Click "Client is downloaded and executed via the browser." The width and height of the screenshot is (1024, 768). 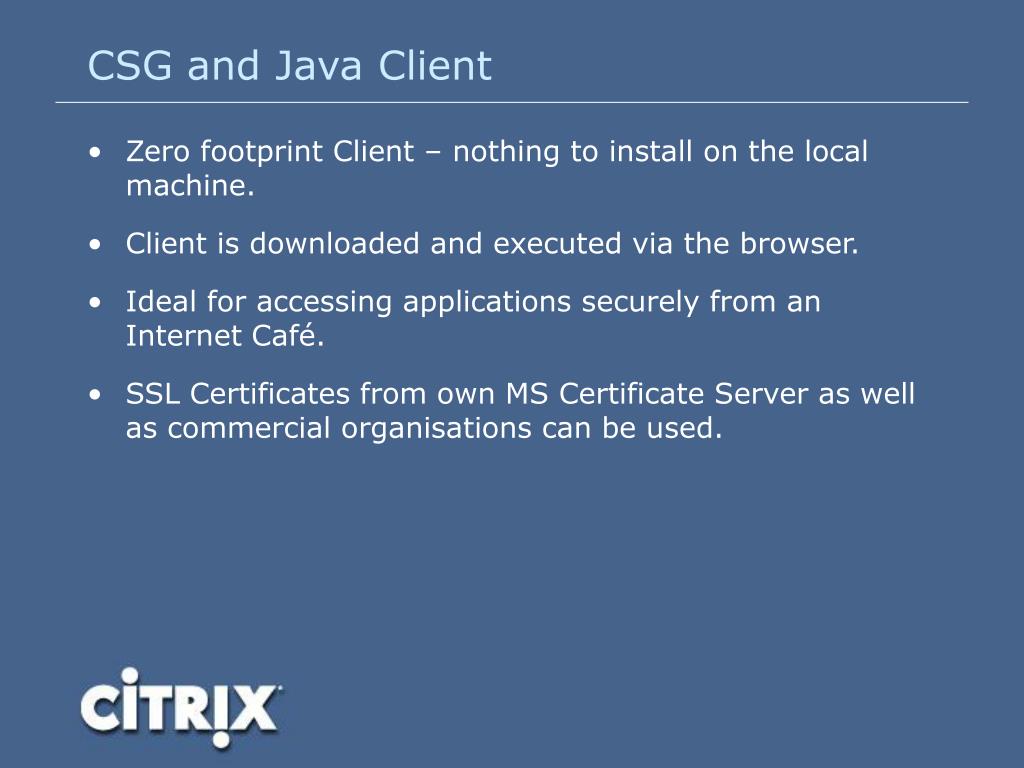(492, 244)
